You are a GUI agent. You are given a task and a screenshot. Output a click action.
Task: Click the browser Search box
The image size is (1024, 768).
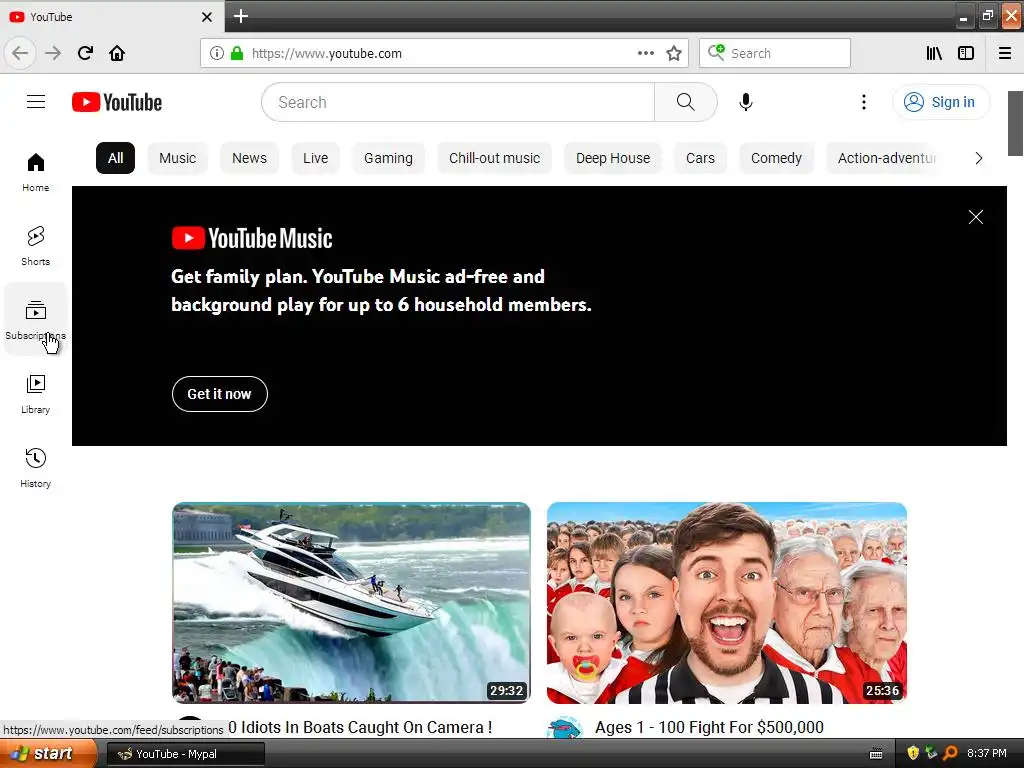[775, 53]
